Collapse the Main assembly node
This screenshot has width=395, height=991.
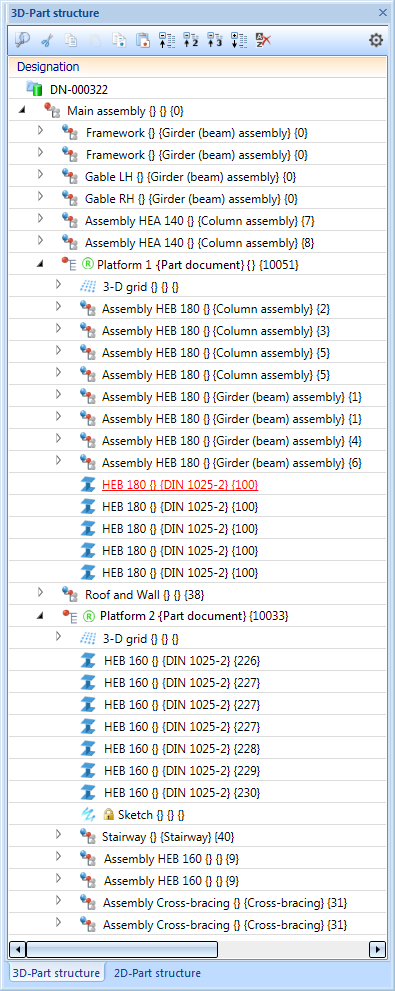tap(23, 111)
